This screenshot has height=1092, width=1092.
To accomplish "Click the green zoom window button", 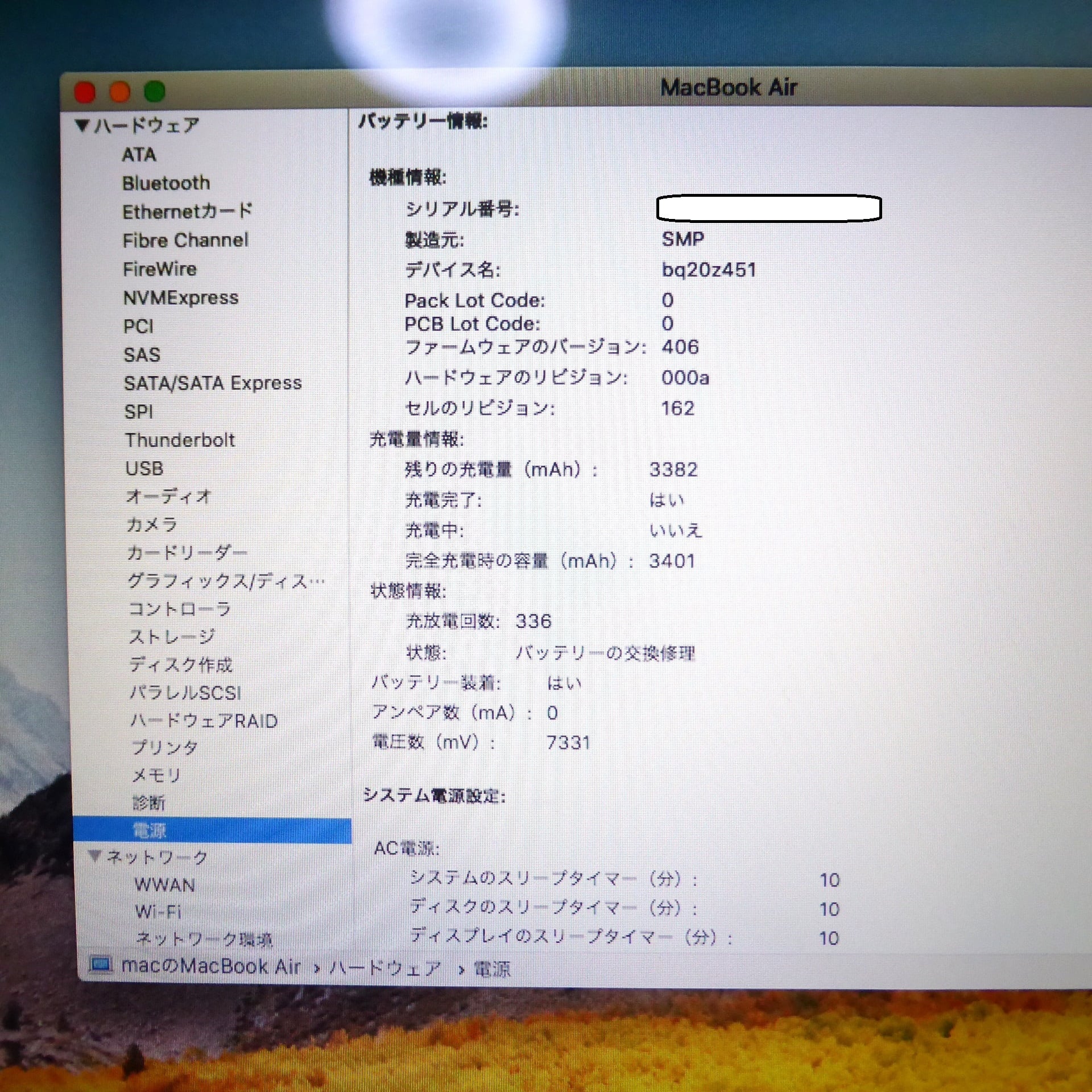I will click(x=154, y=91).
